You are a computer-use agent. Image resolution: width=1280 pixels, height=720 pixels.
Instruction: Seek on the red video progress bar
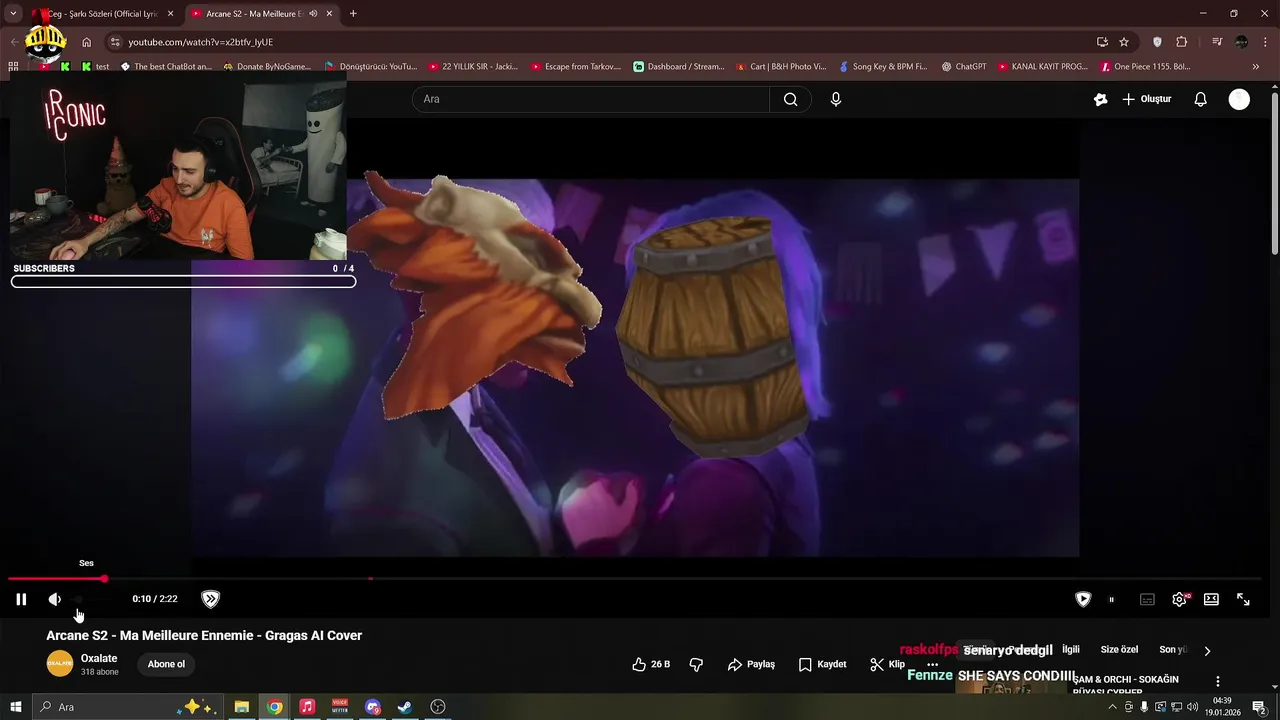click(635, 578)
